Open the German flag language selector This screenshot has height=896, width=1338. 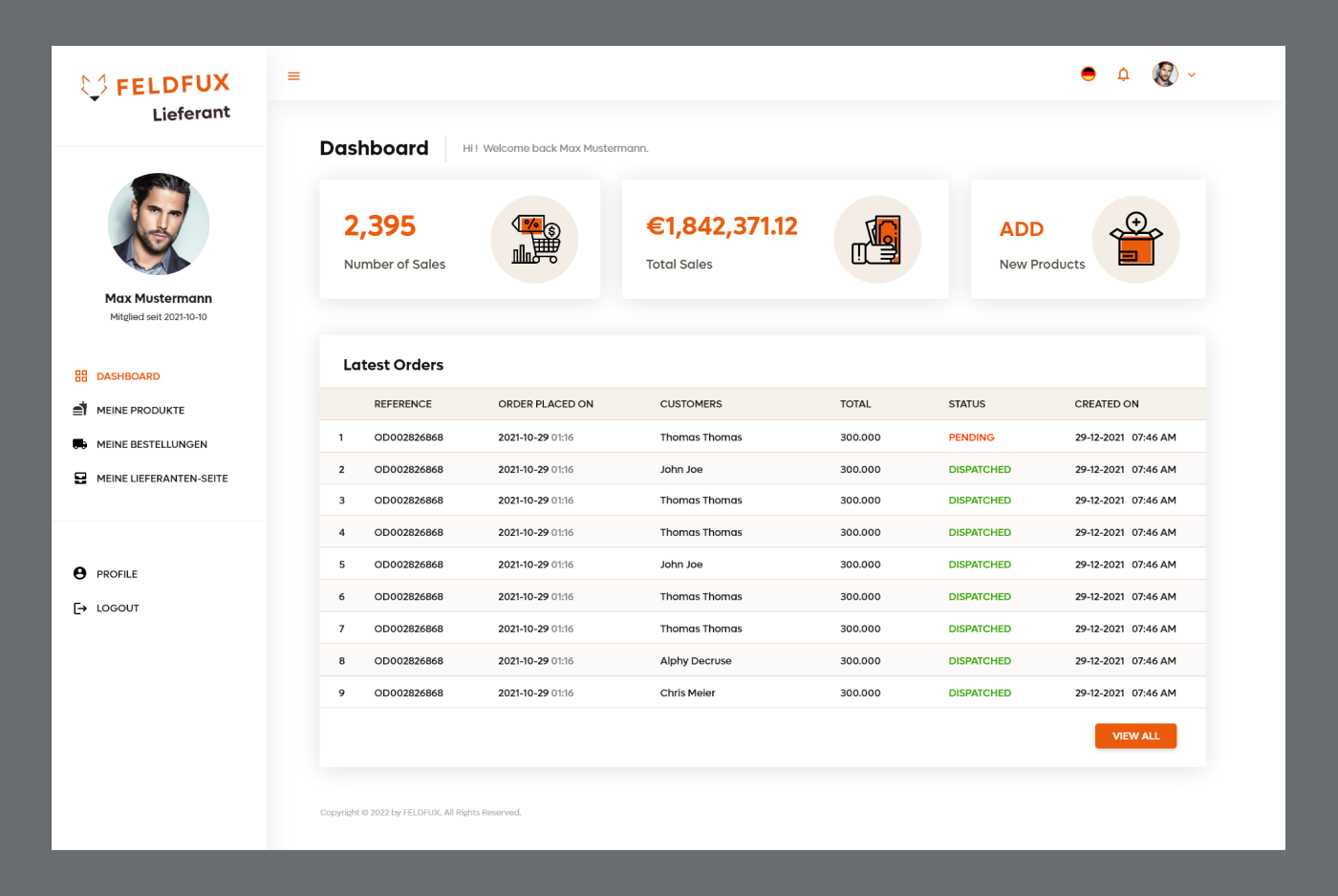point(1088,75)
